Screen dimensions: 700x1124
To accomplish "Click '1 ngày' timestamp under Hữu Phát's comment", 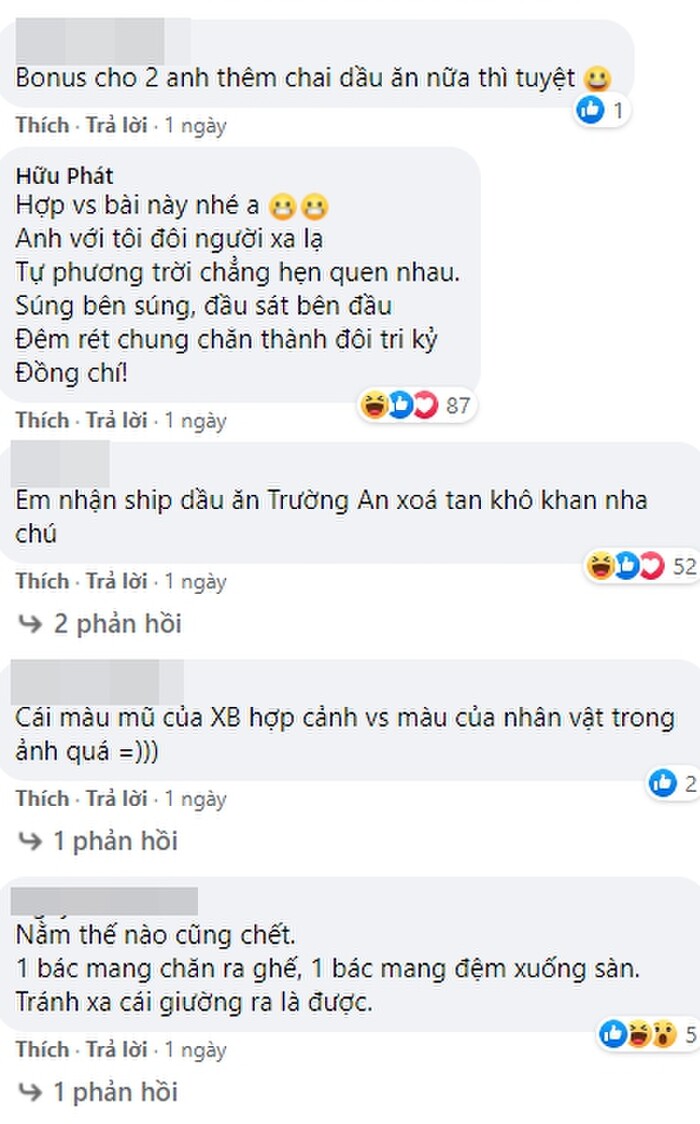I will click(x=196, y=421).
